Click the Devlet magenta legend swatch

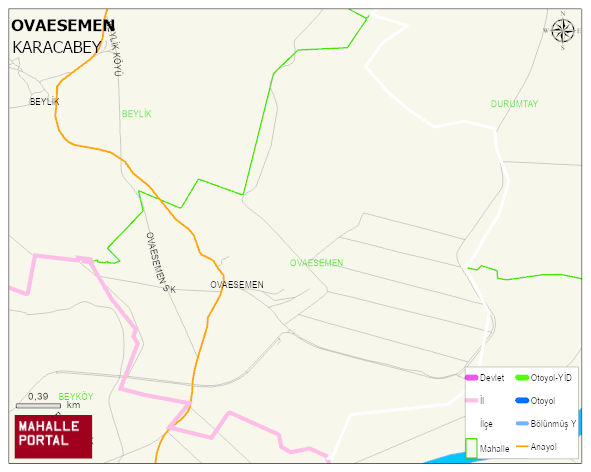471,377
